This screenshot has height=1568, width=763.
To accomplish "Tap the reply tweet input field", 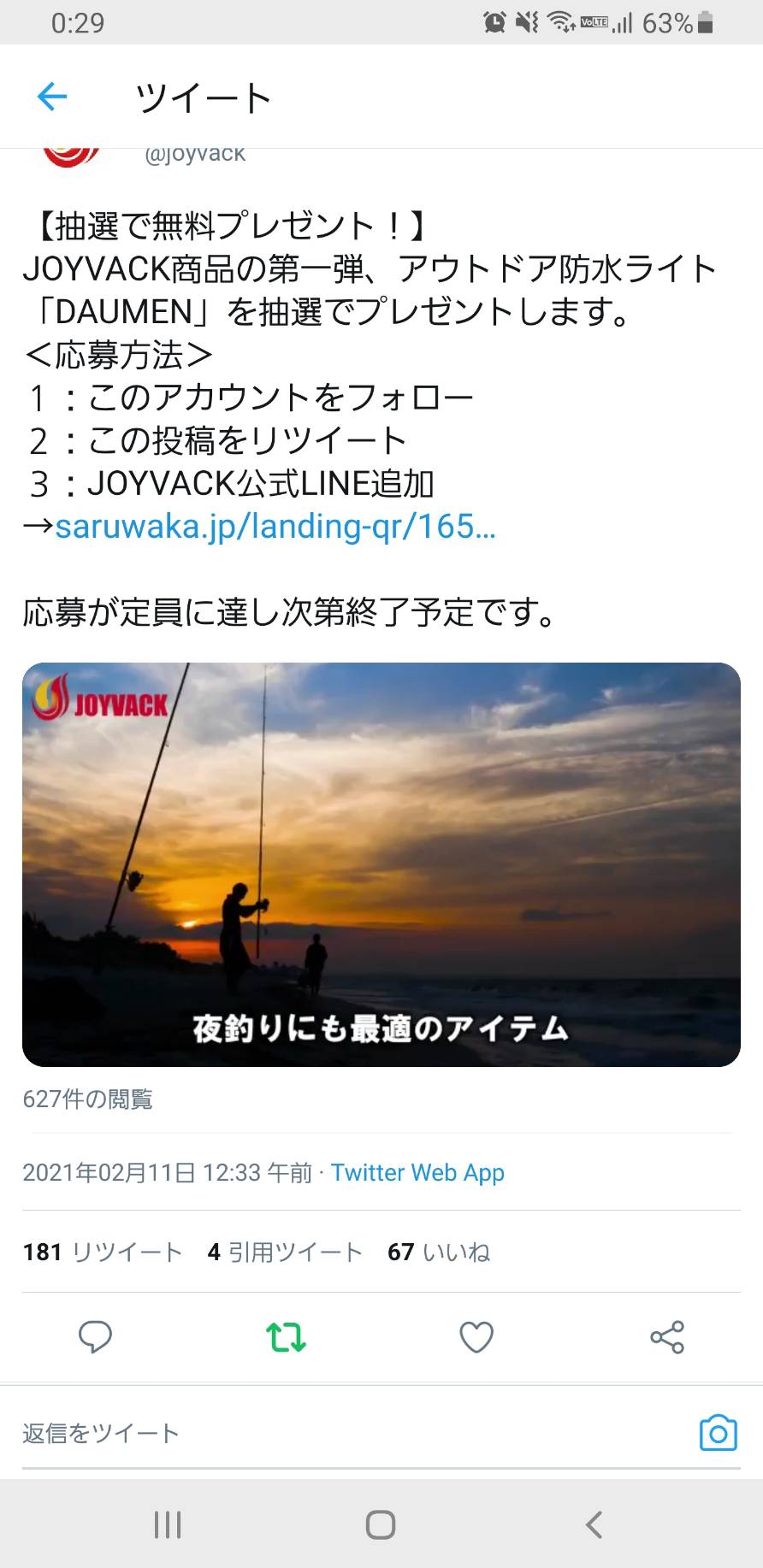I will coord(351,1433).
